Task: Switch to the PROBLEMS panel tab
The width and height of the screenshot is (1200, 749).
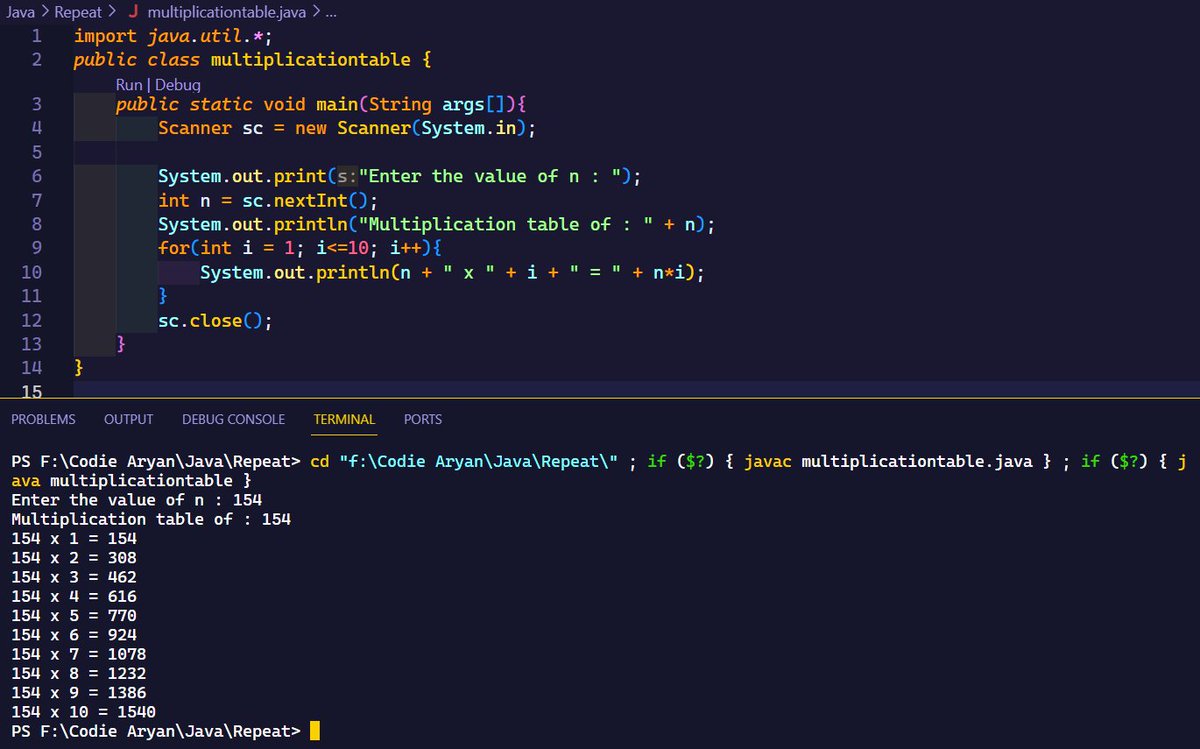Action: 43,419
